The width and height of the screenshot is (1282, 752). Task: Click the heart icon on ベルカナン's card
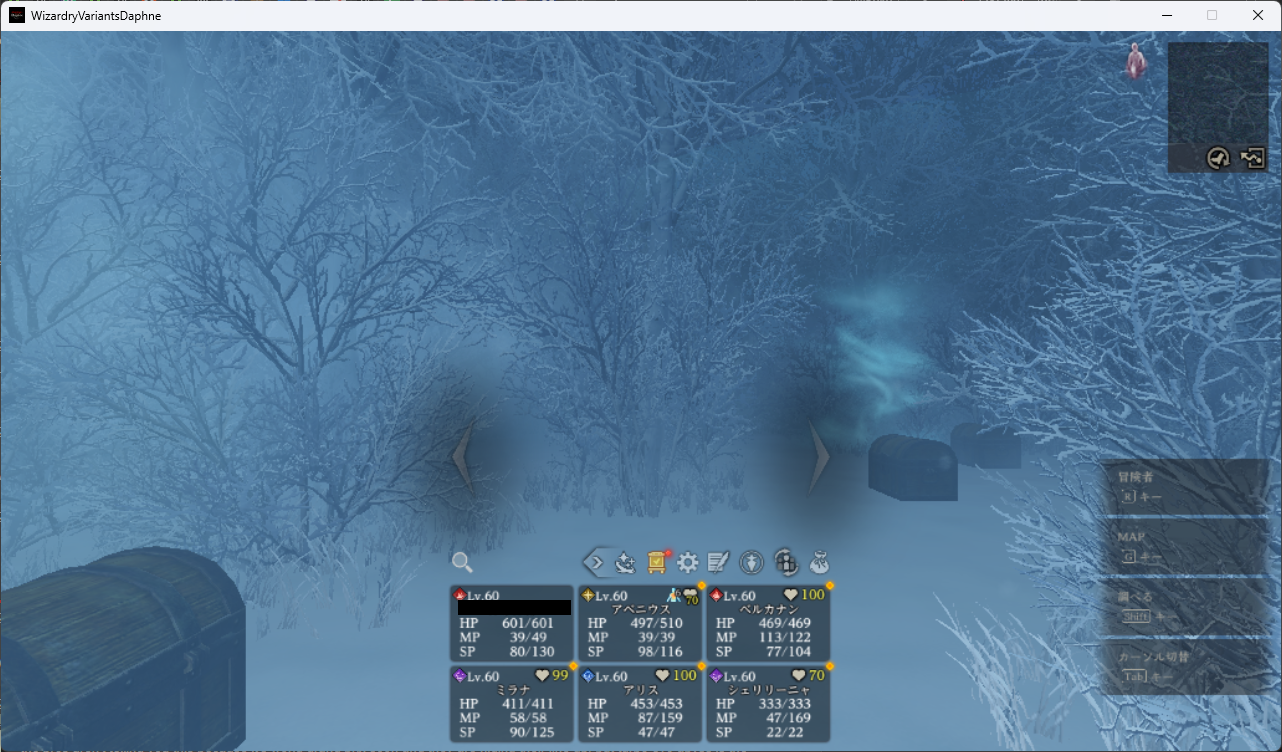(791, 595)
